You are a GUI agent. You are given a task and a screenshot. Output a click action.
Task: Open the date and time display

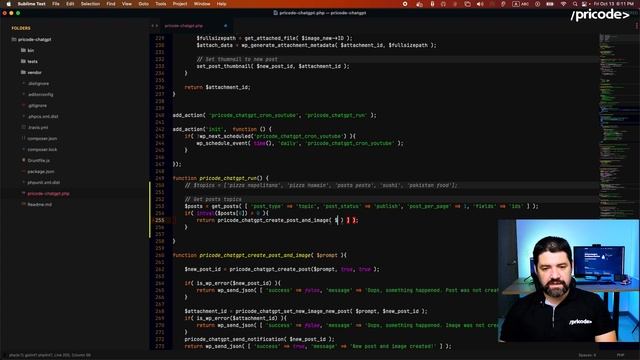pos(613,4)
